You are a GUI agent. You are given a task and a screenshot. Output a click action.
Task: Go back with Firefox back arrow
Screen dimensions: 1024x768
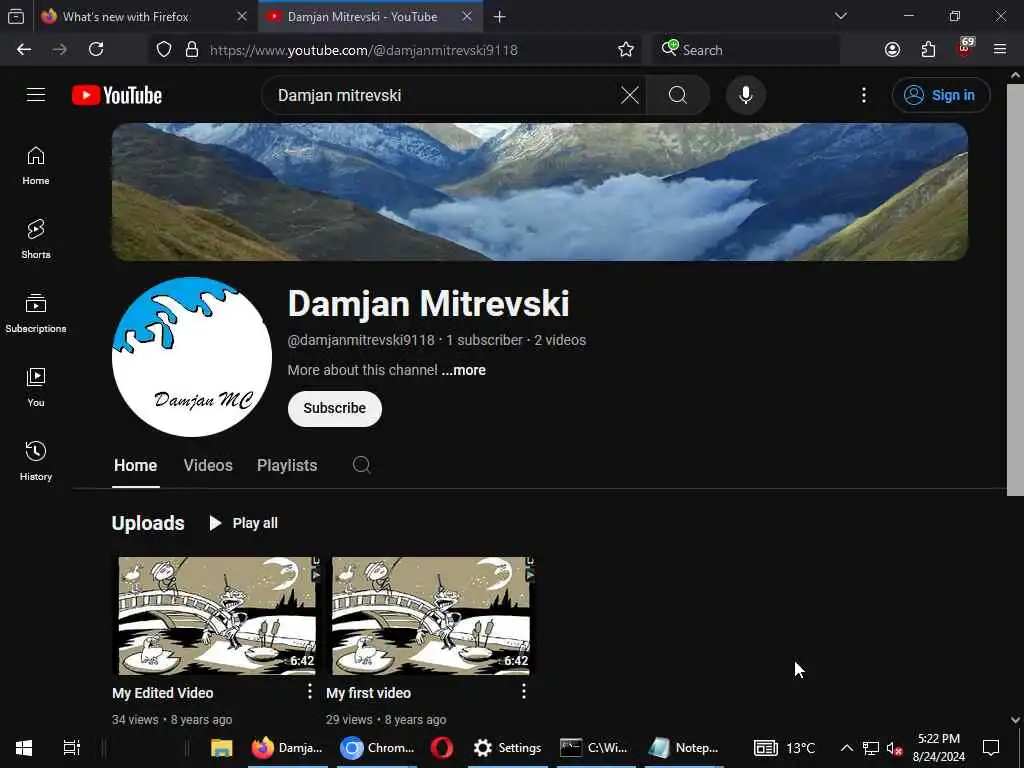point(24,50)
